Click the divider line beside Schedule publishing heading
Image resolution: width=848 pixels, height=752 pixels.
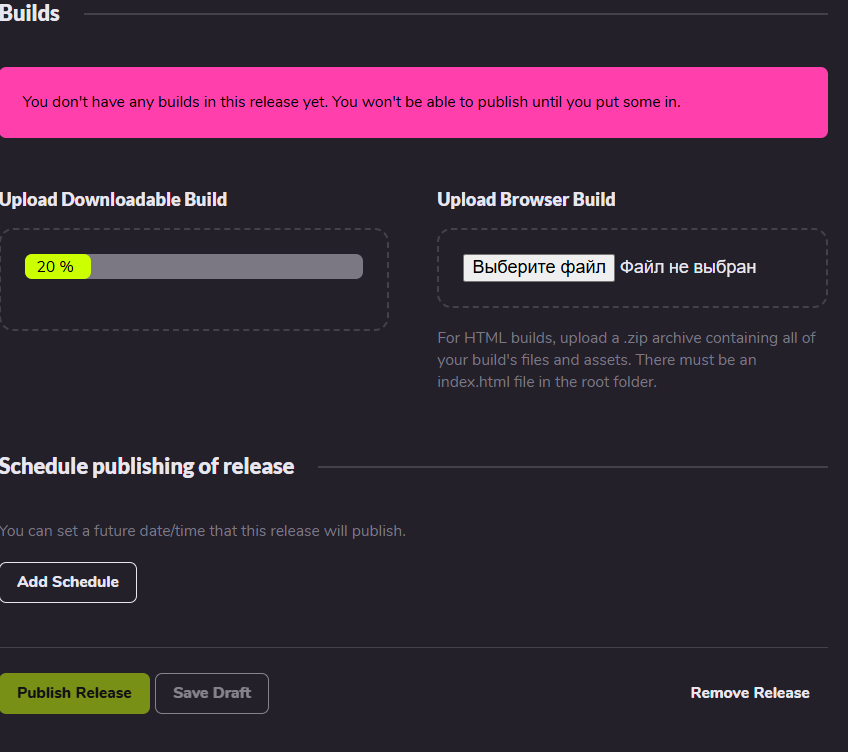[573, 467]
